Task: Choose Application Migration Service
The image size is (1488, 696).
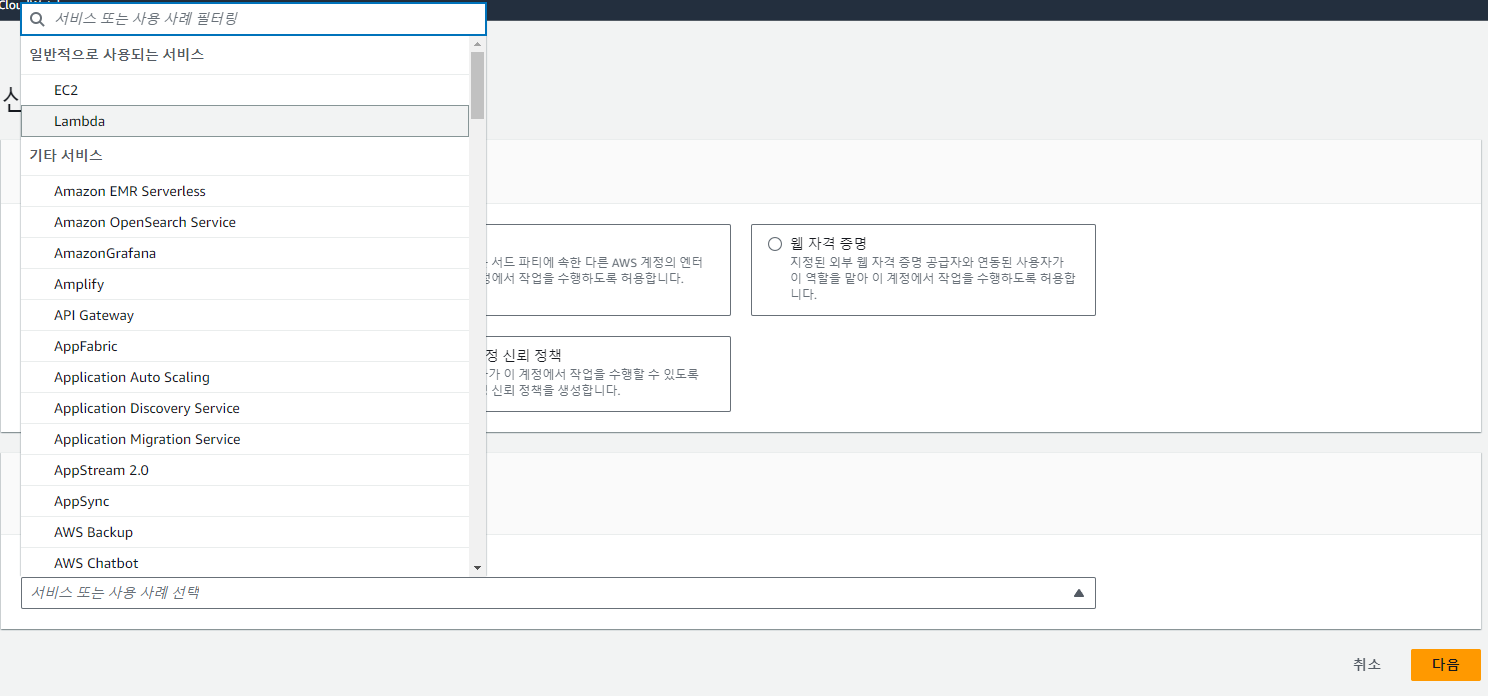Action: 245,439
